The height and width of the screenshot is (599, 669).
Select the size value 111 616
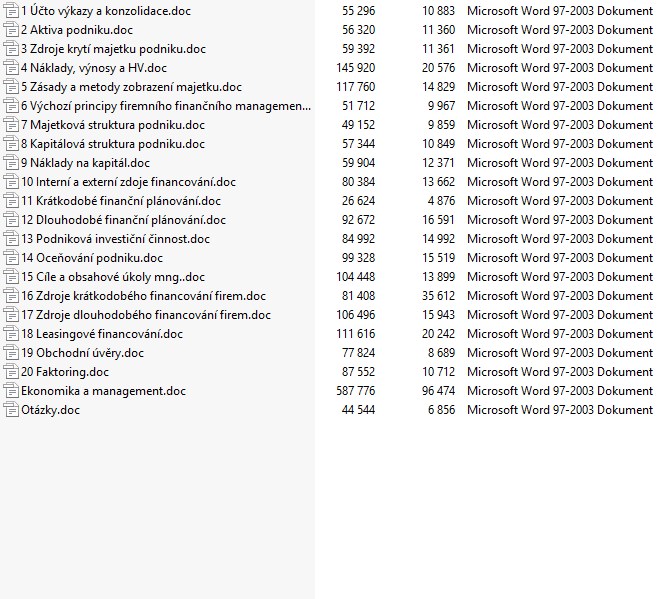click(x=356, y=334)
